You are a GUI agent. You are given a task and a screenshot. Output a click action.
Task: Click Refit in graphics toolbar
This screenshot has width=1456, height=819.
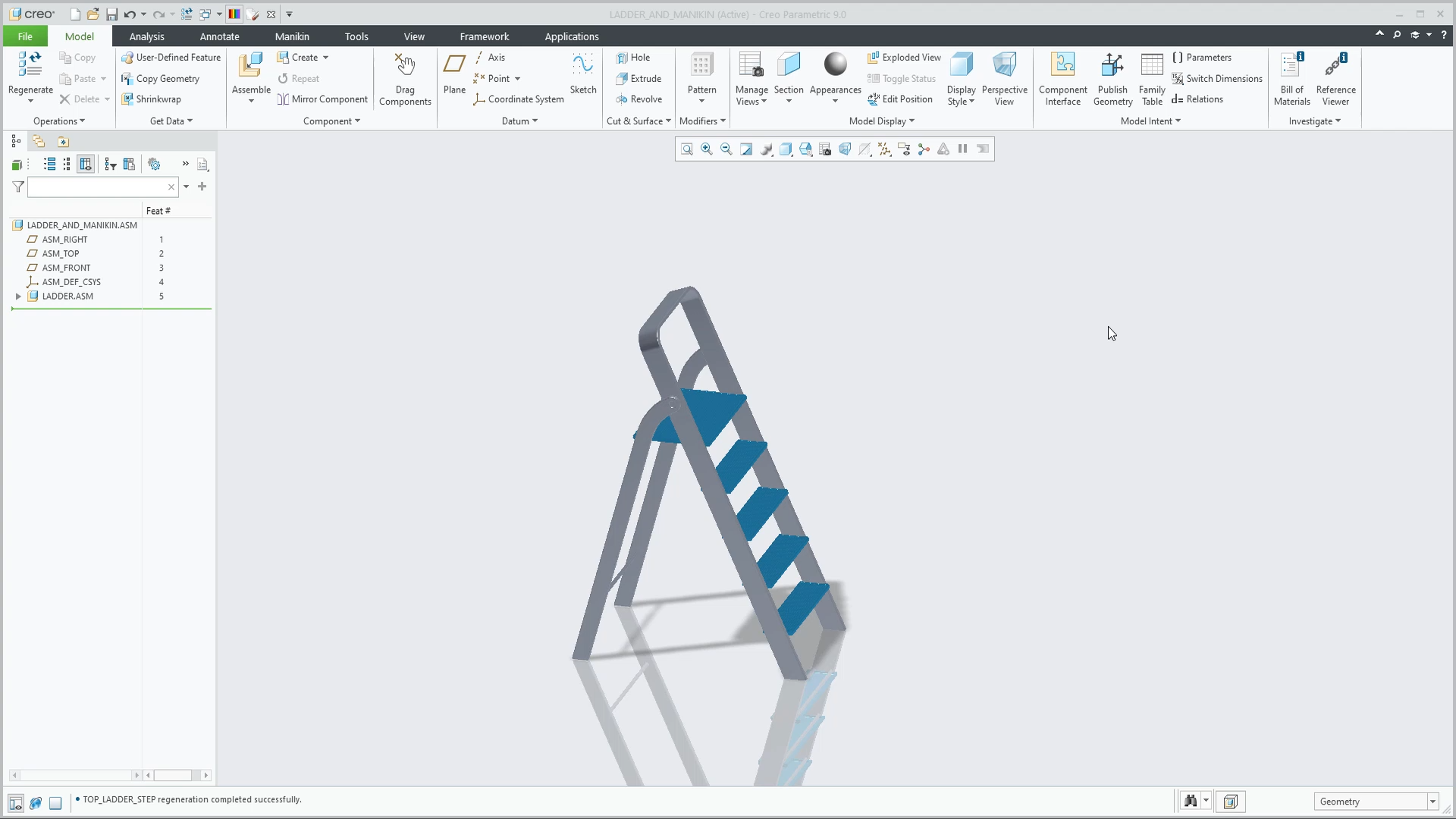[x=687, y=149]
